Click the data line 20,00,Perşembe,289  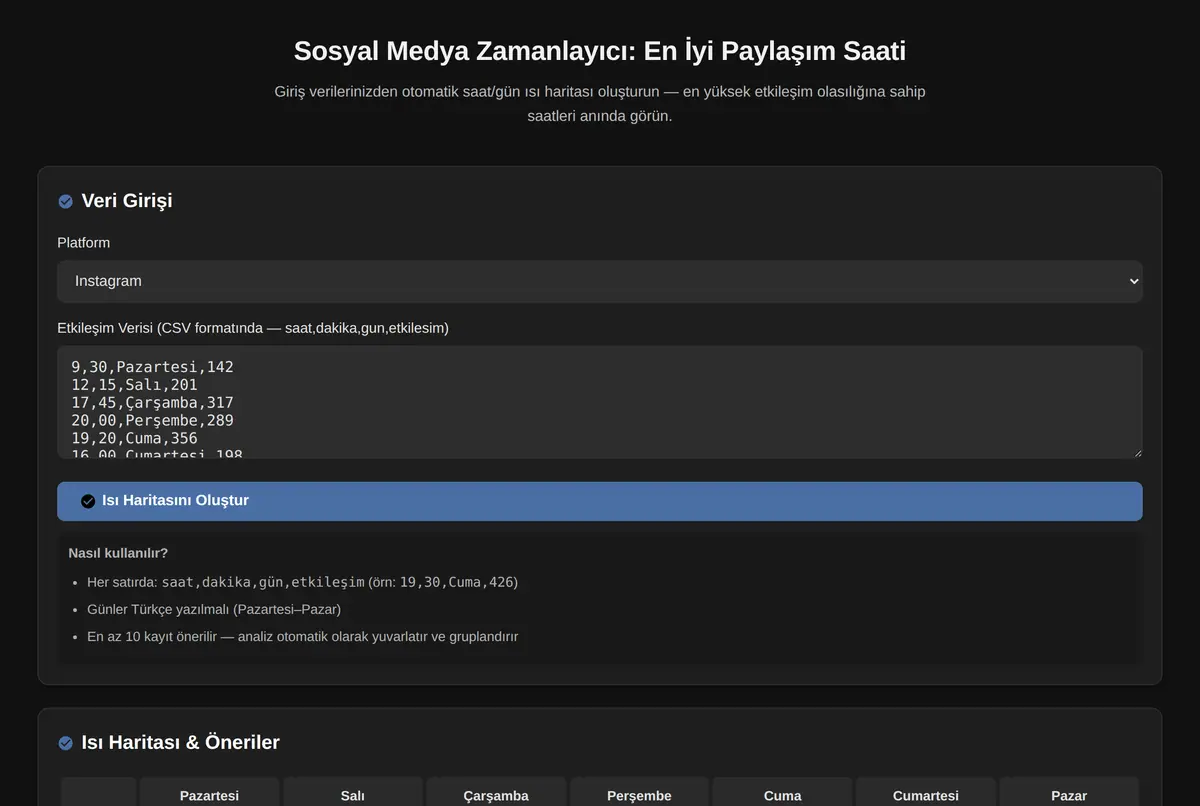(x=152, y=421)
